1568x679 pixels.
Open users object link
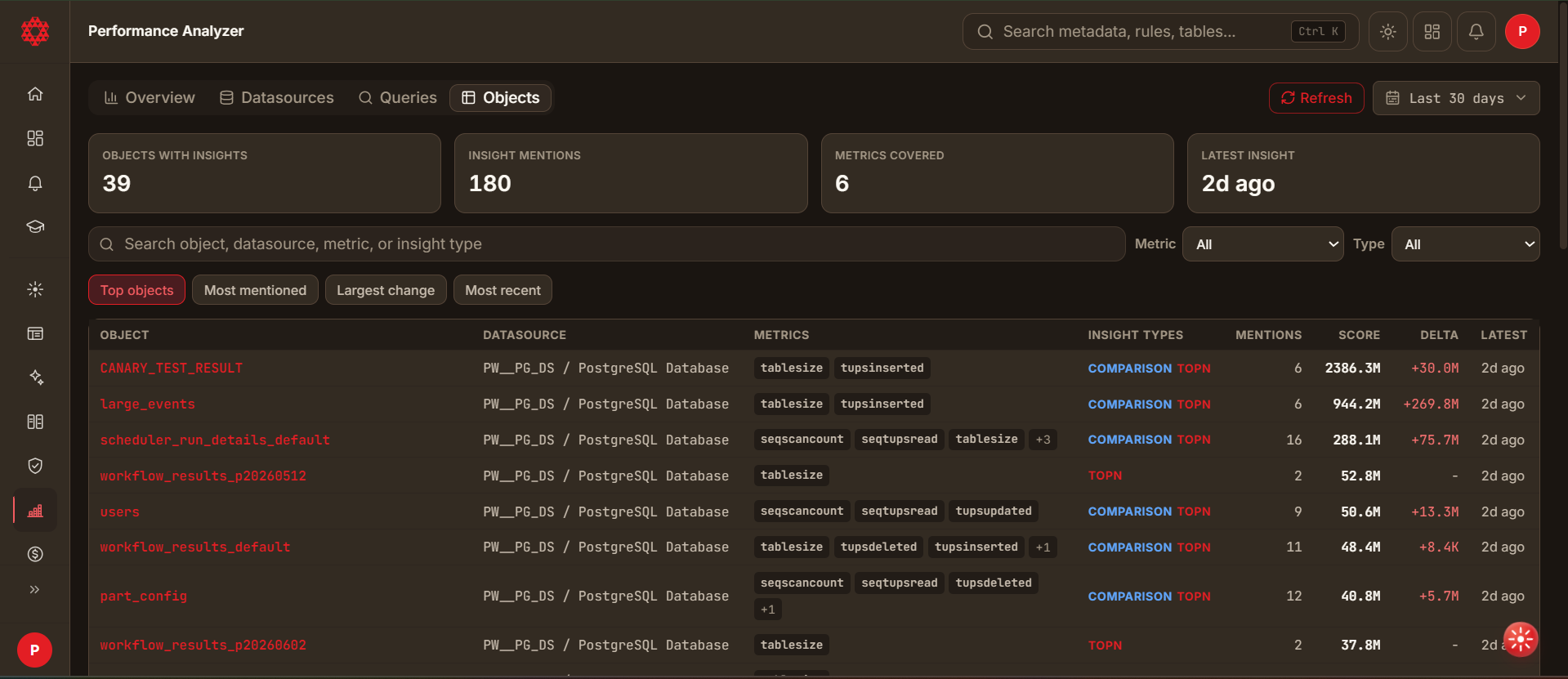(x=120, y=511)
